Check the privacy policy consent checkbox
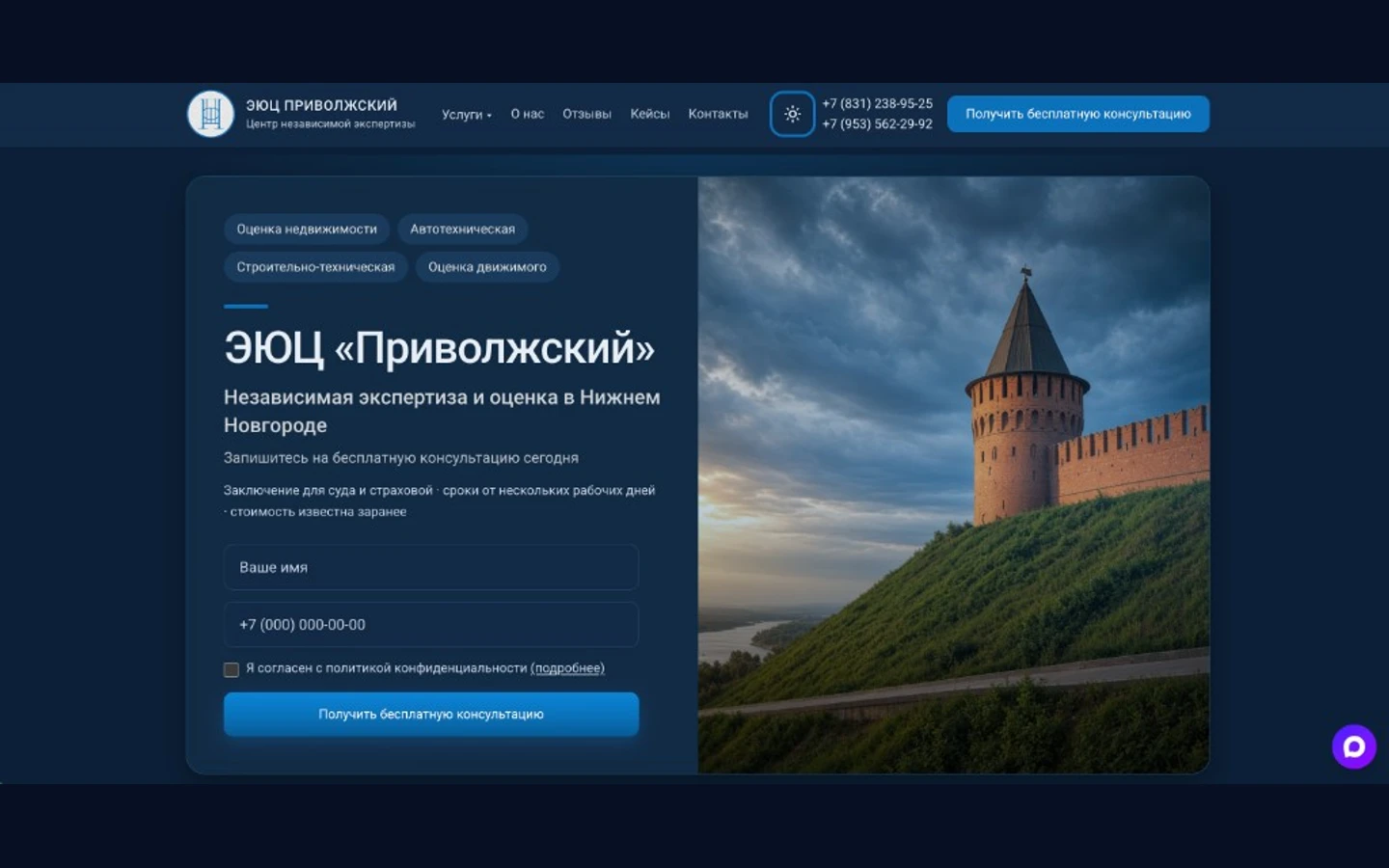Screen dimensions: 1389x868 coord(231,669)
